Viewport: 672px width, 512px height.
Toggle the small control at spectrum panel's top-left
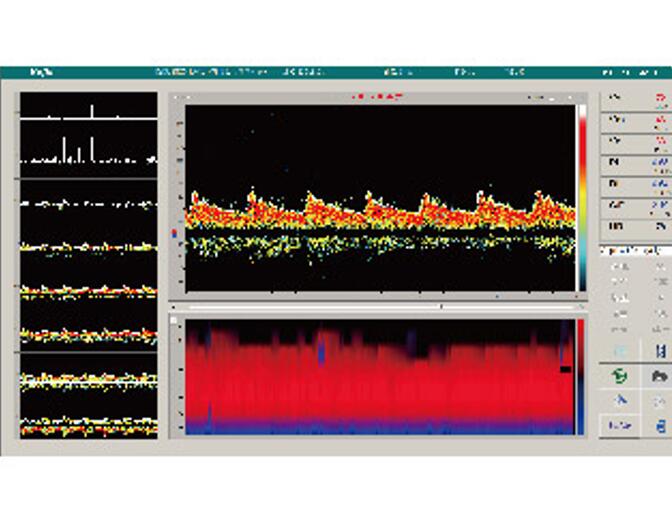[x=175, y=98]
